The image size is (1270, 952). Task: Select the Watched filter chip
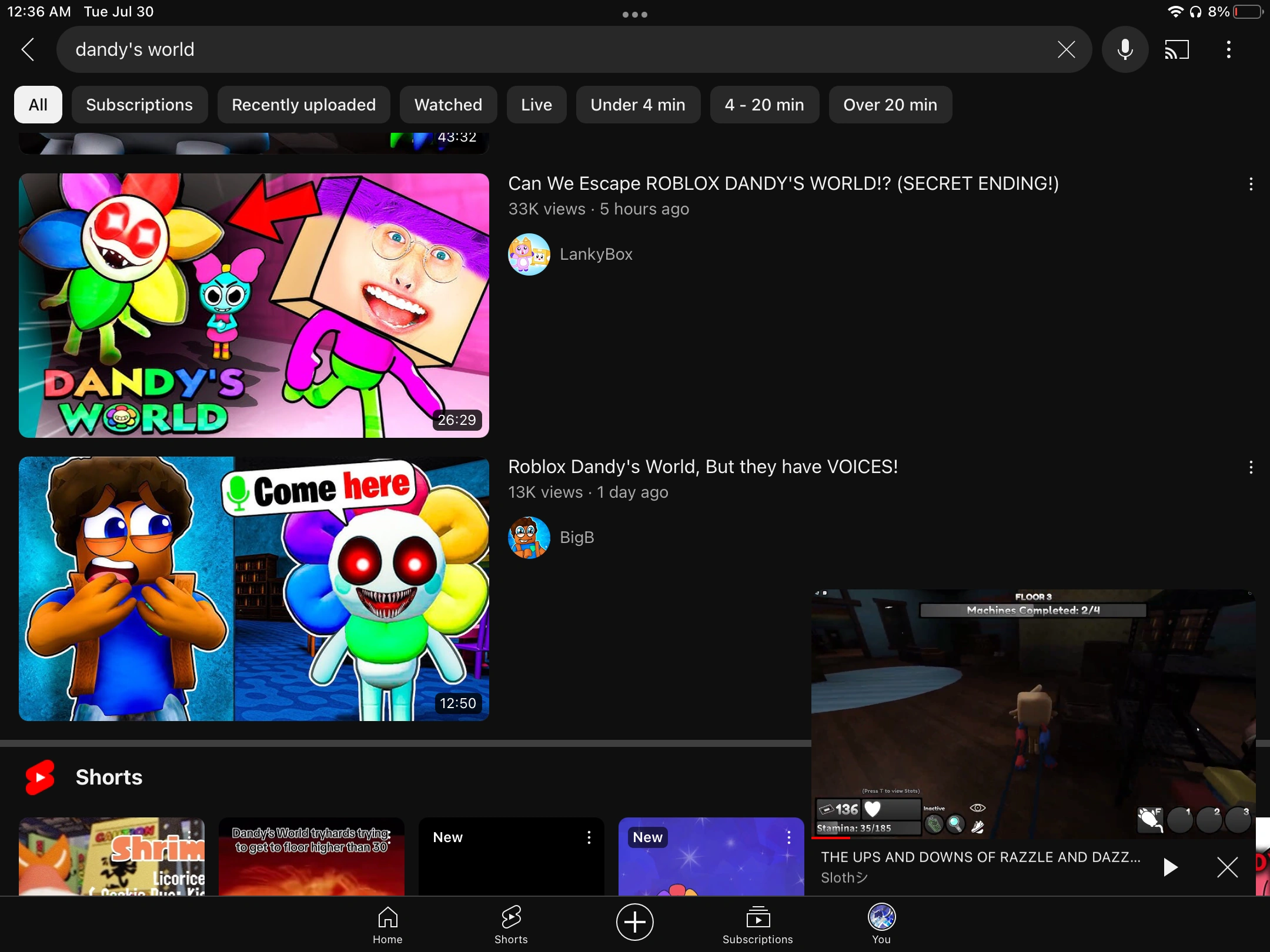(x=448, y=105)
